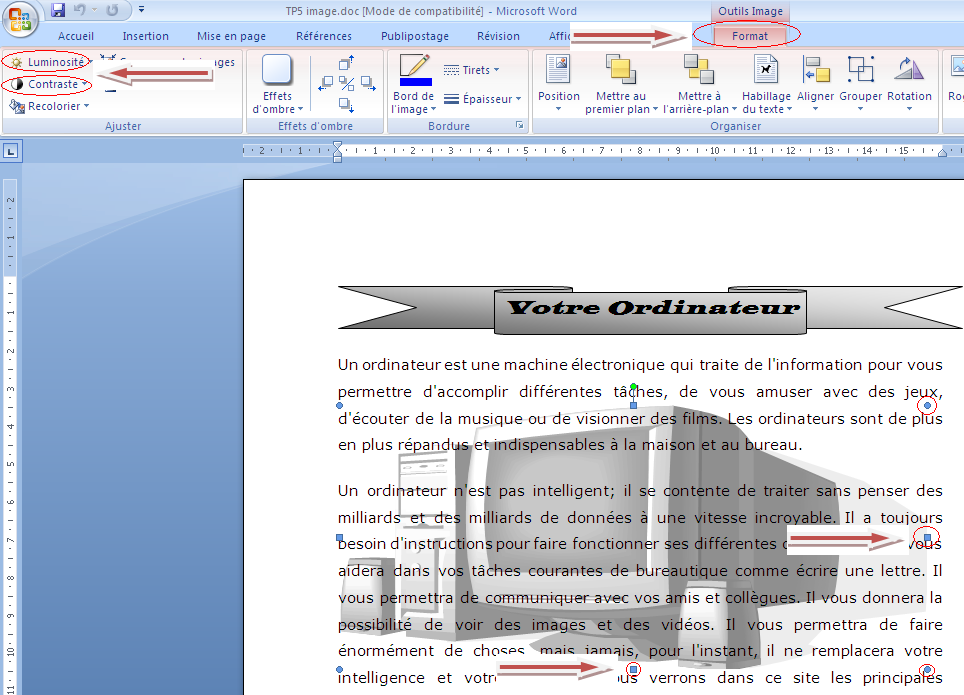Click the top-left resize handle of the image
Image resolution: width=964 pixels, height=695 pixels.
339,406
